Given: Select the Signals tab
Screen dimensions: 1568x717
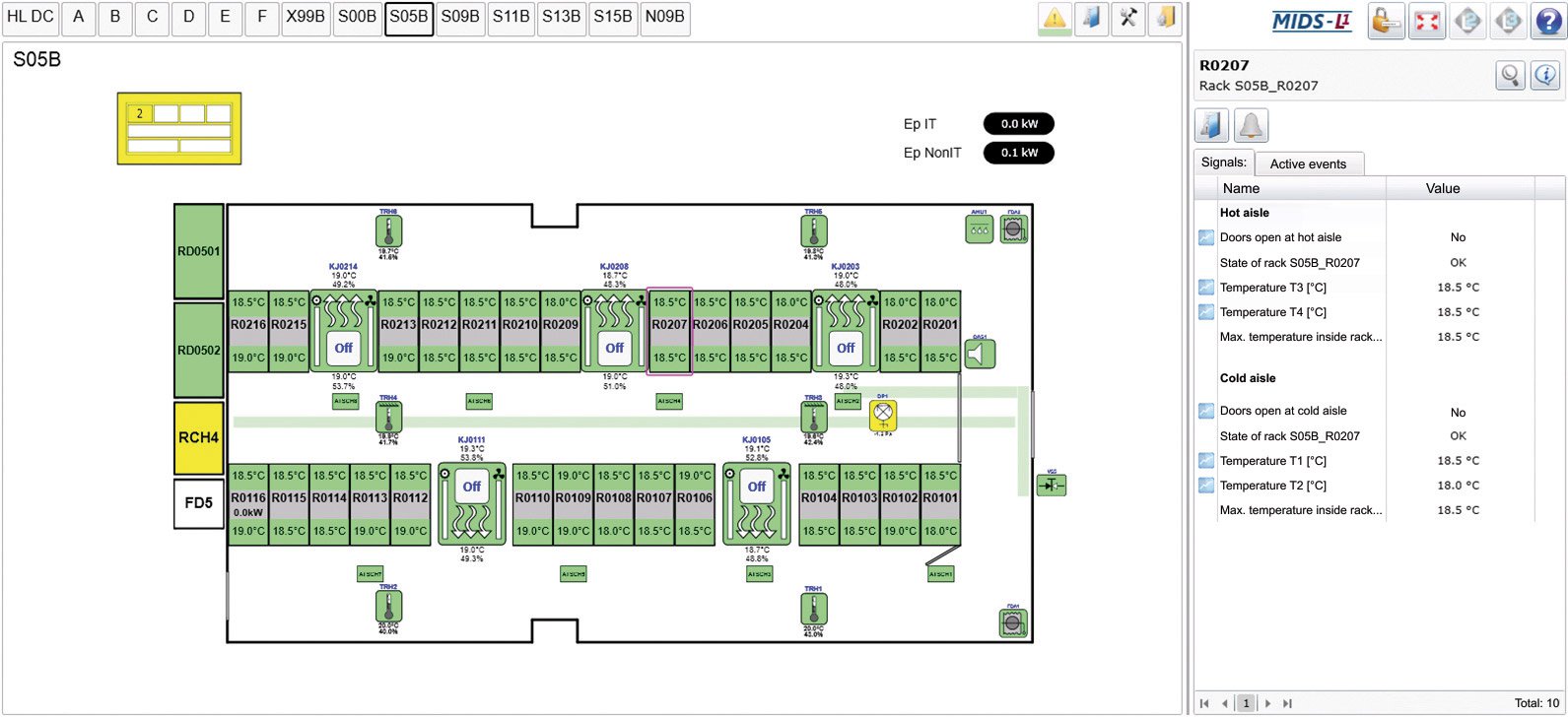Looking at the screenshot, I should coord(1224,163).
